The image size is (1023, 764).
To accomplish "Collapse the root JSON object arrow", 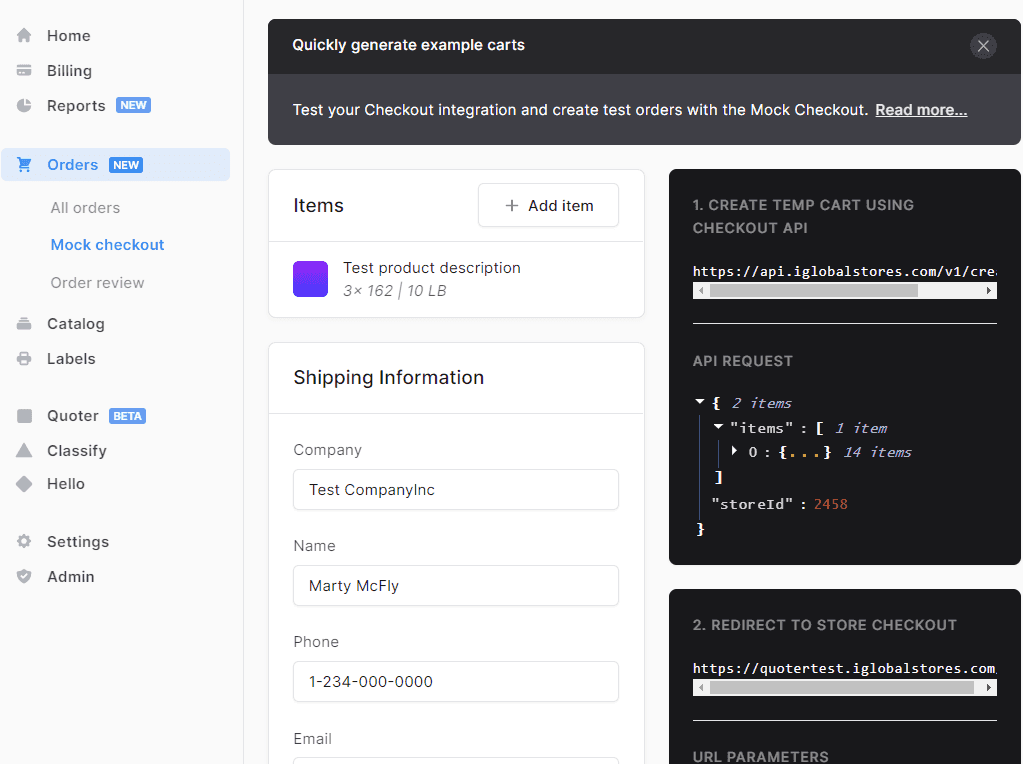I will [700, 402].
